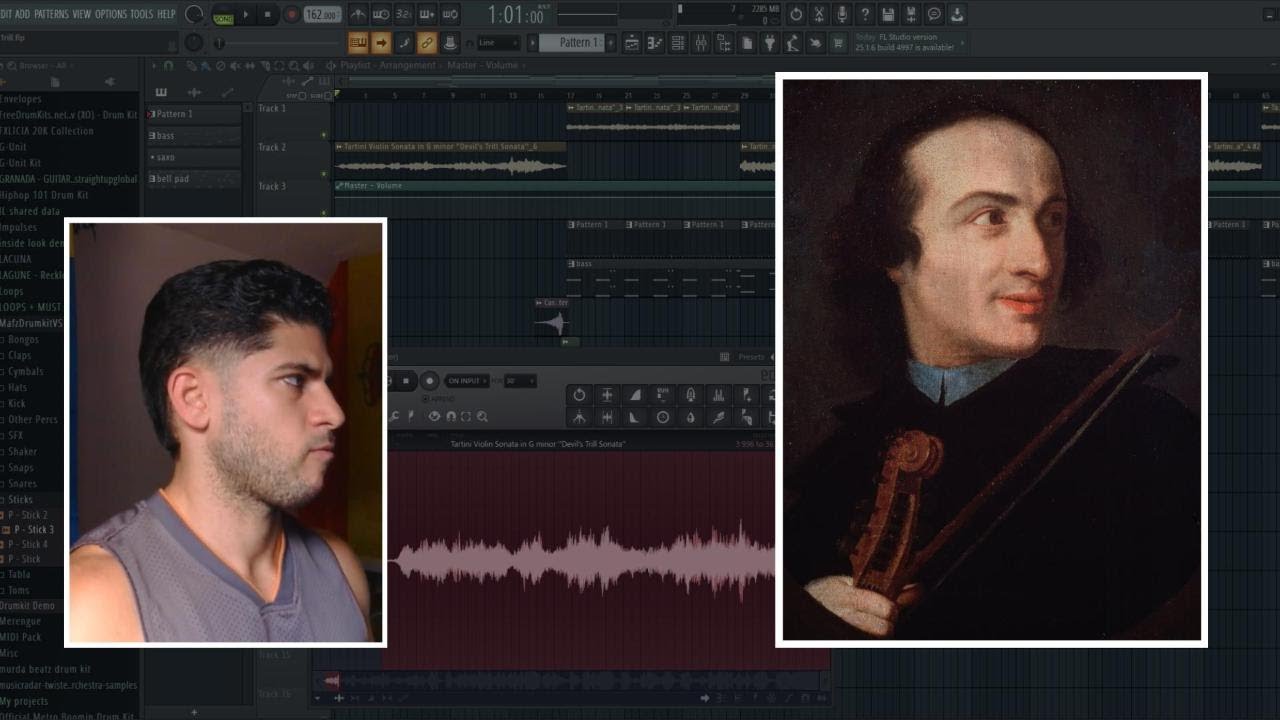Toggle the metronome icon
The width and height of the screenshot is (1280, 720).
pyautogui.click(x=358, y=14)
